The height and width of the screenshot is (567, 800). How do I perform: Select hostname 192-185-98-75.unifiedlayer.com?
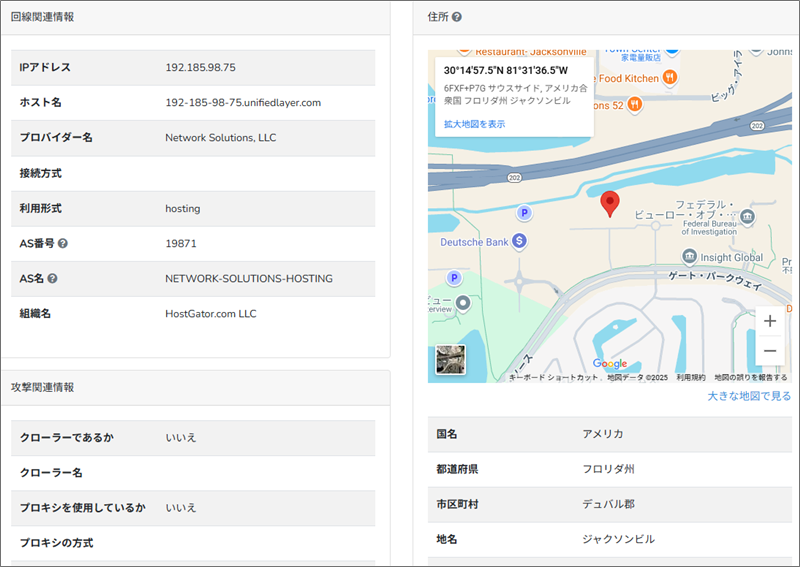pos(243,103)
